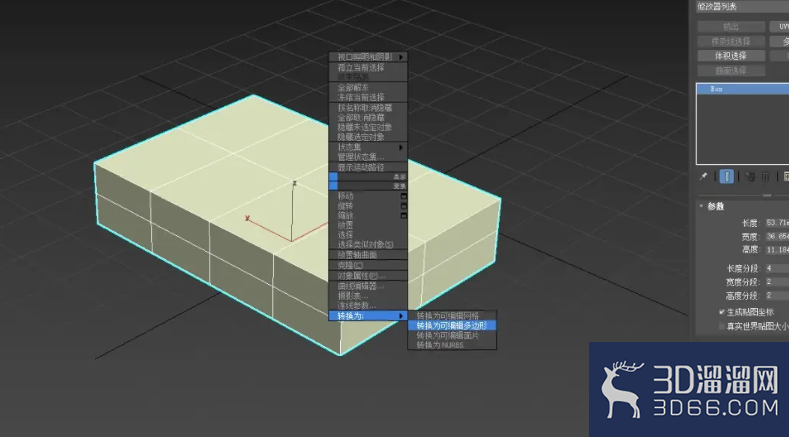Image resolution: width=789 pixels, height=437 pixels.
Task: Open 管理状态集... from context menu
Action: coord(368,157)
